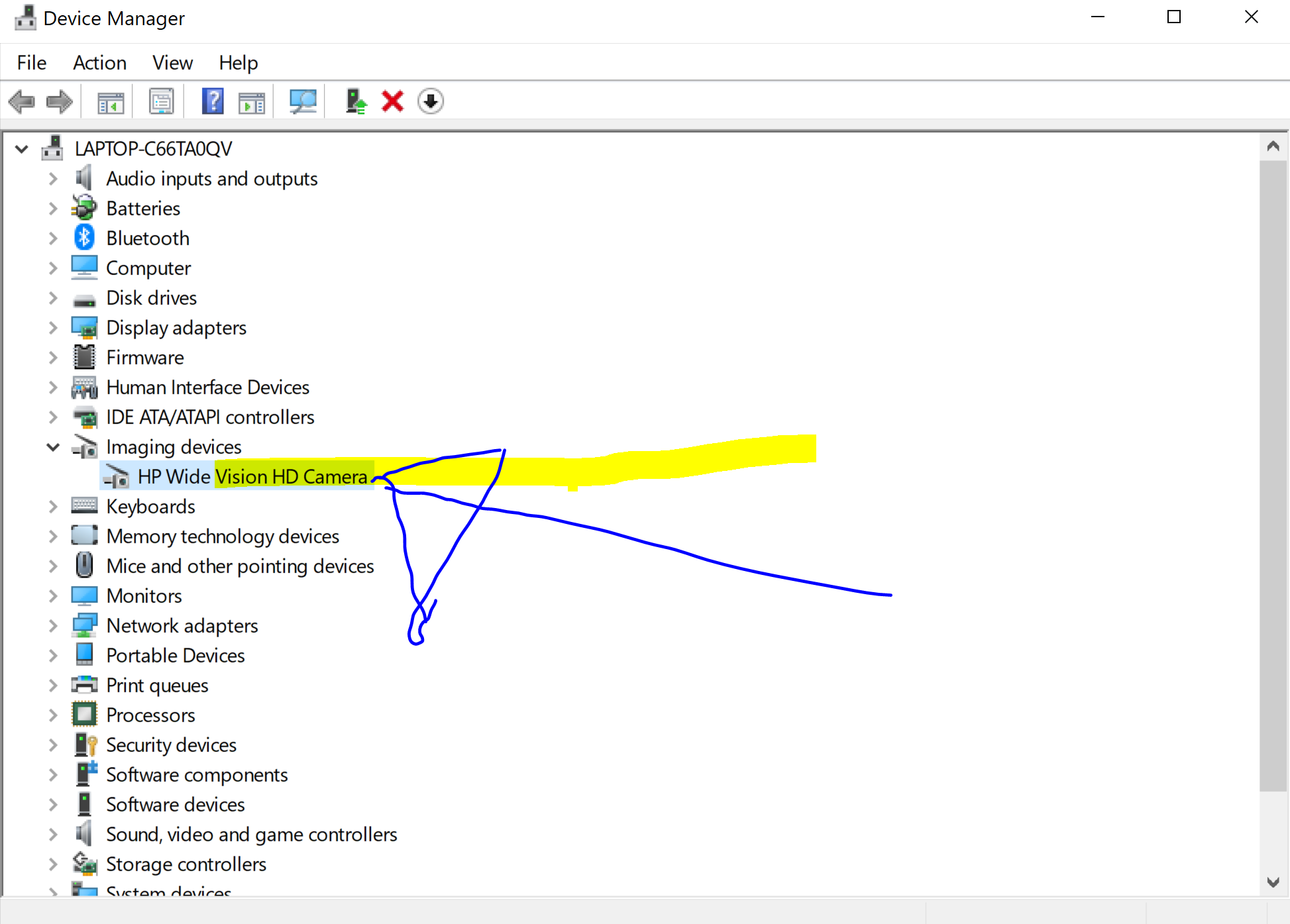Select the Processors category
The height and width of the screenshot is (924, 1290).
pyautogui.click(x=150, y=715)
